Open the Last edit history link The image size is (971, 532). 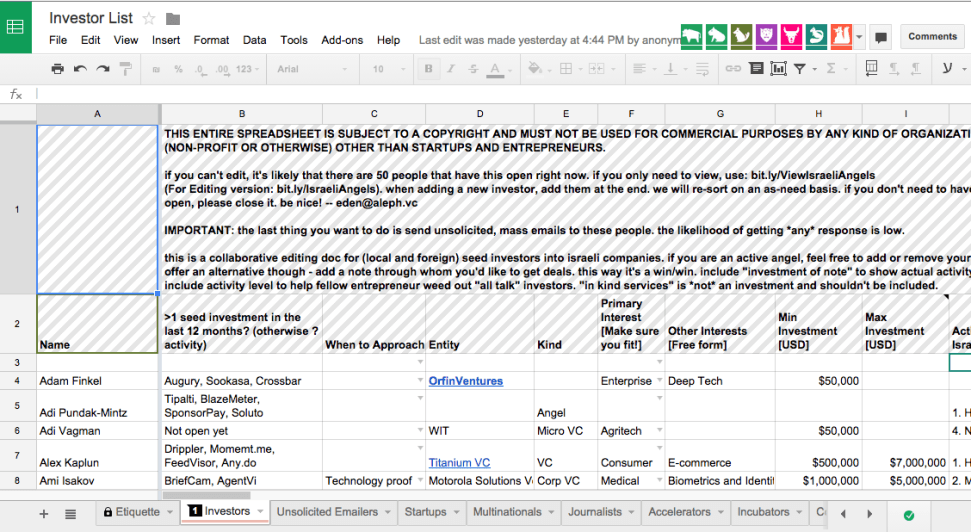pos(550,40)
